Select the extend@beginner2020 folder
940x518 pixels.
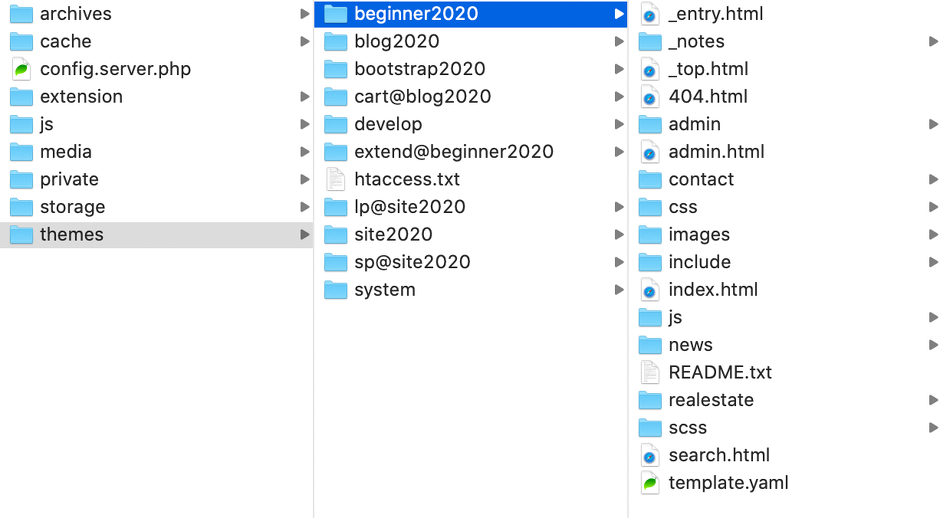tap(453, 152)
